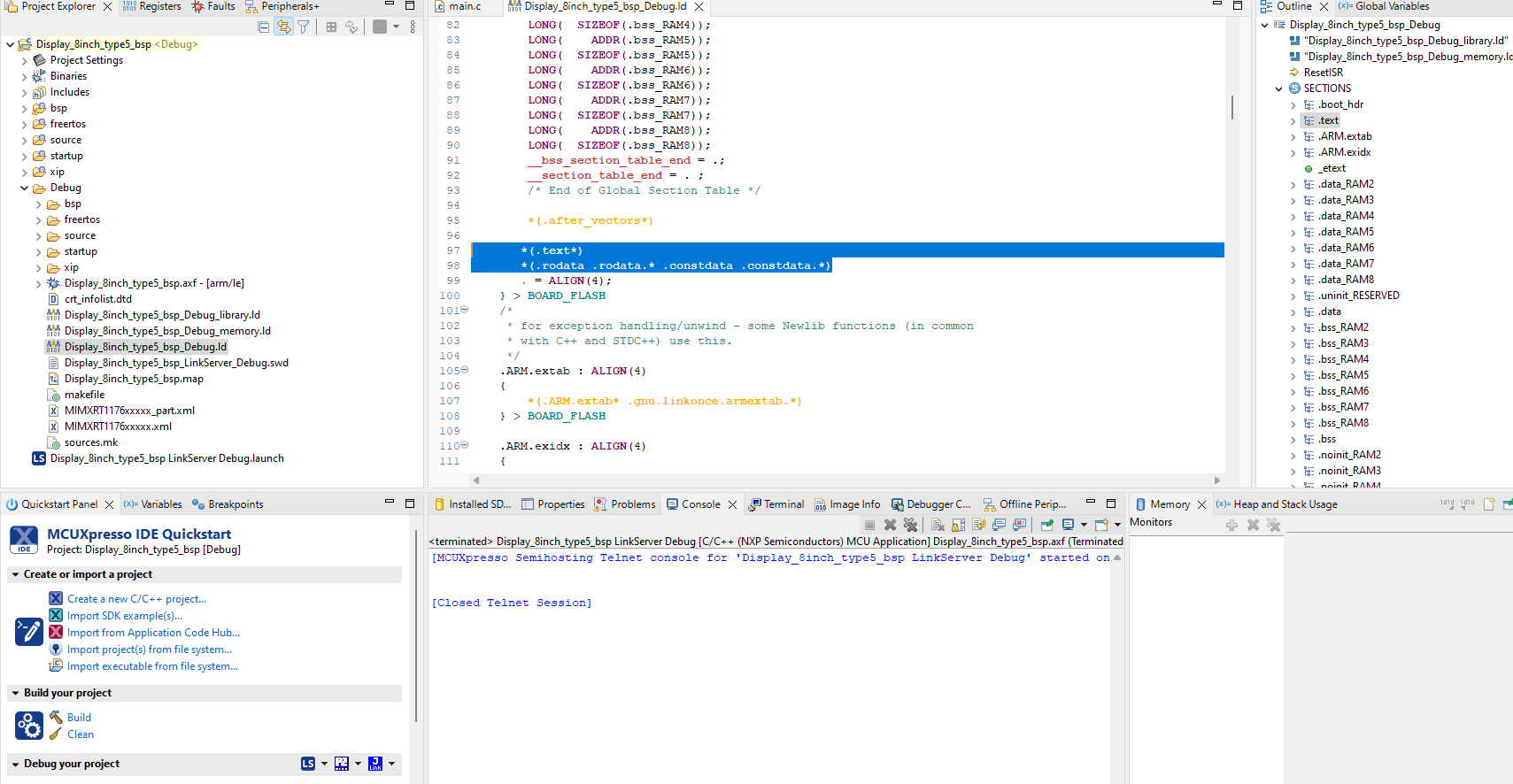Click the PE Micro debug probe icon

tap(342, 764)
